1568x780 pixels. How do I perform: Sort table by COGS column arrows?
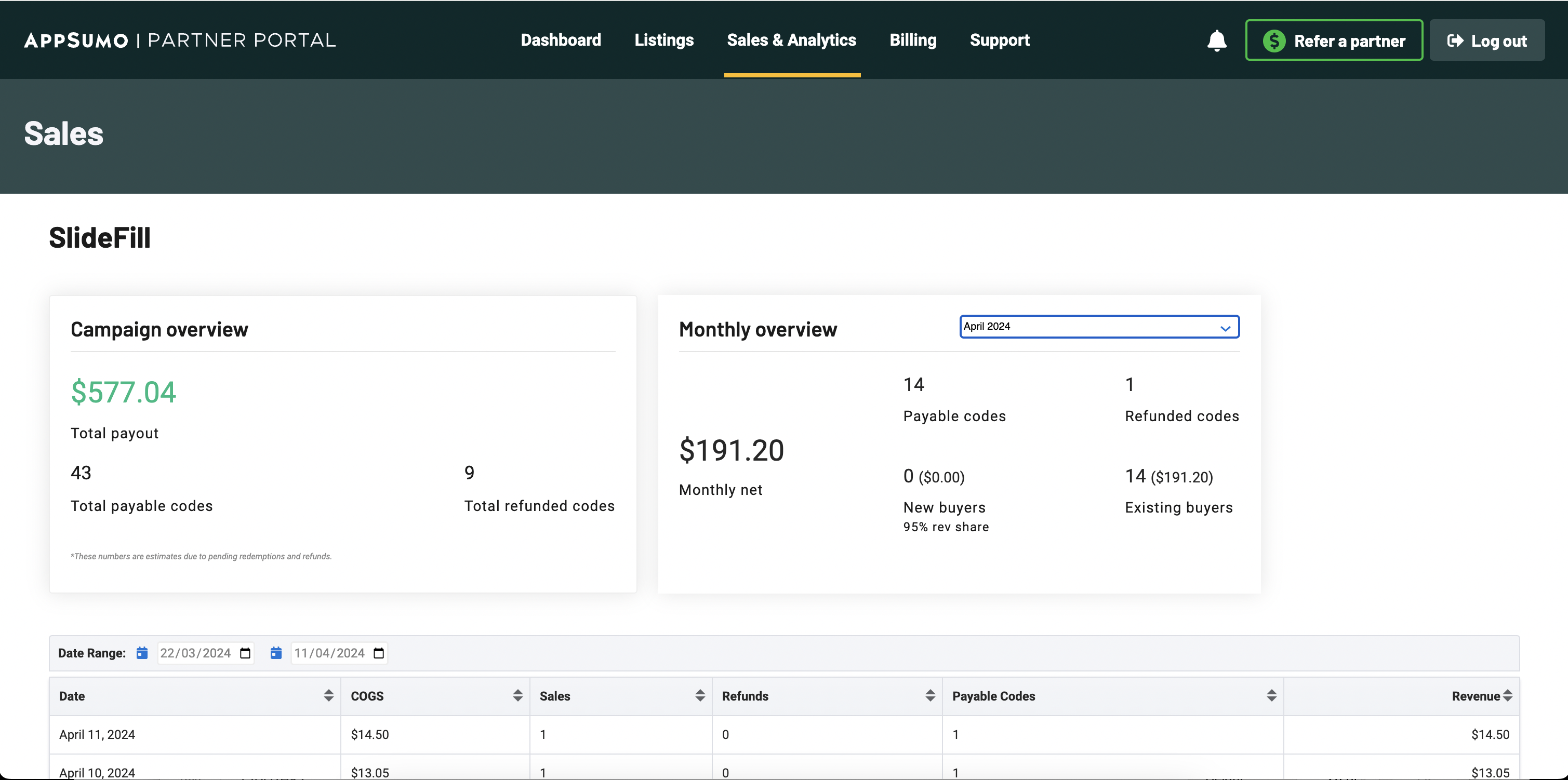coord(517,695)
